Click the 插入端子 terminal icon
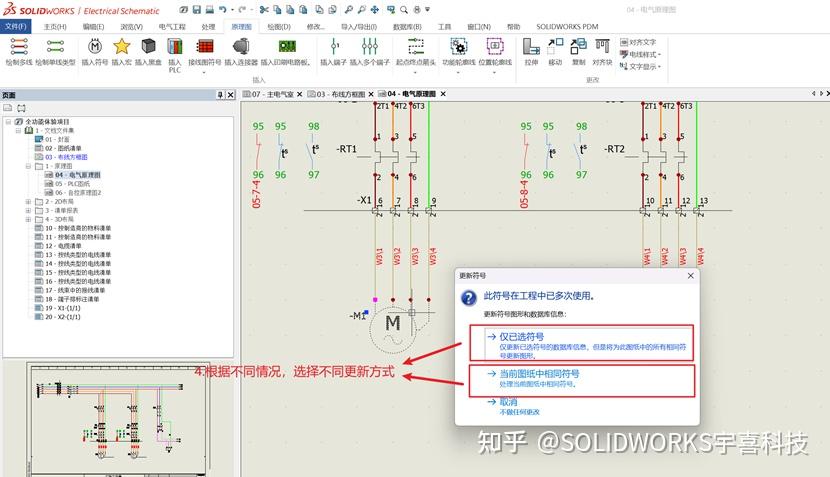The image size is (830, 477). 334,47
